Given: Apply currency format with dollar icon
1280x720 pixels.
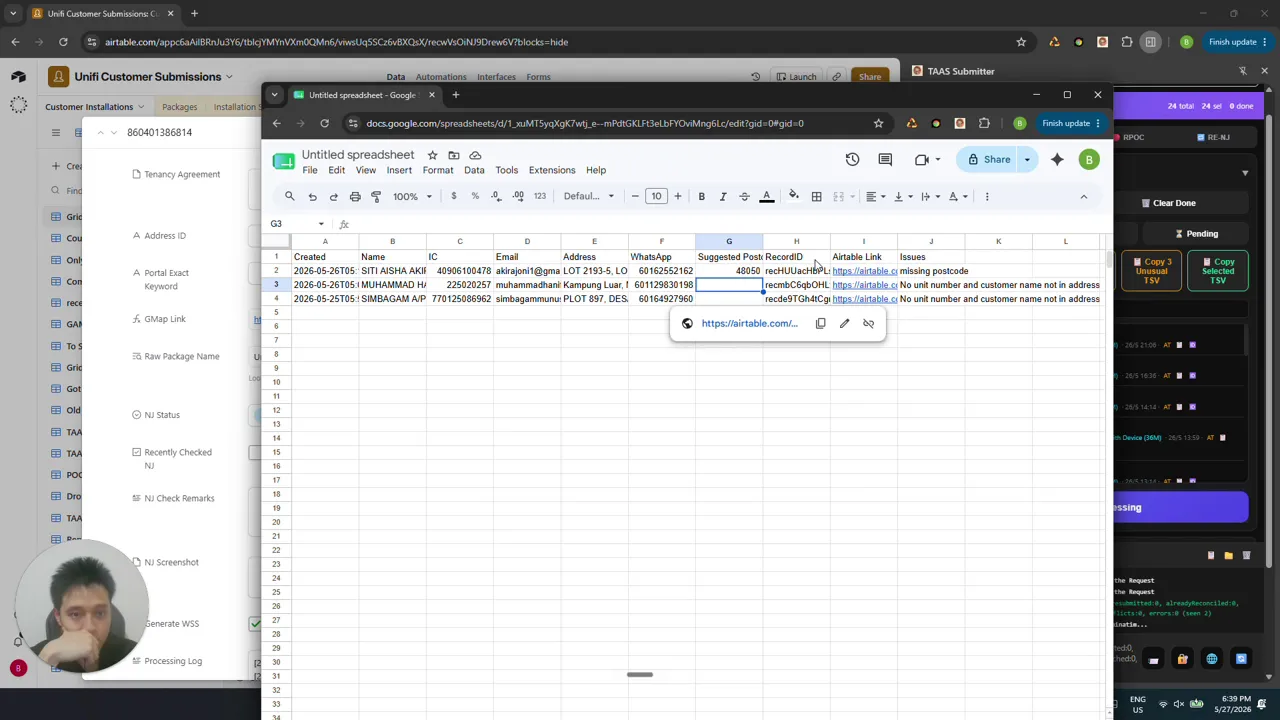Looking at the screenshot, I should pyautogui.click(x=453, y=196).
